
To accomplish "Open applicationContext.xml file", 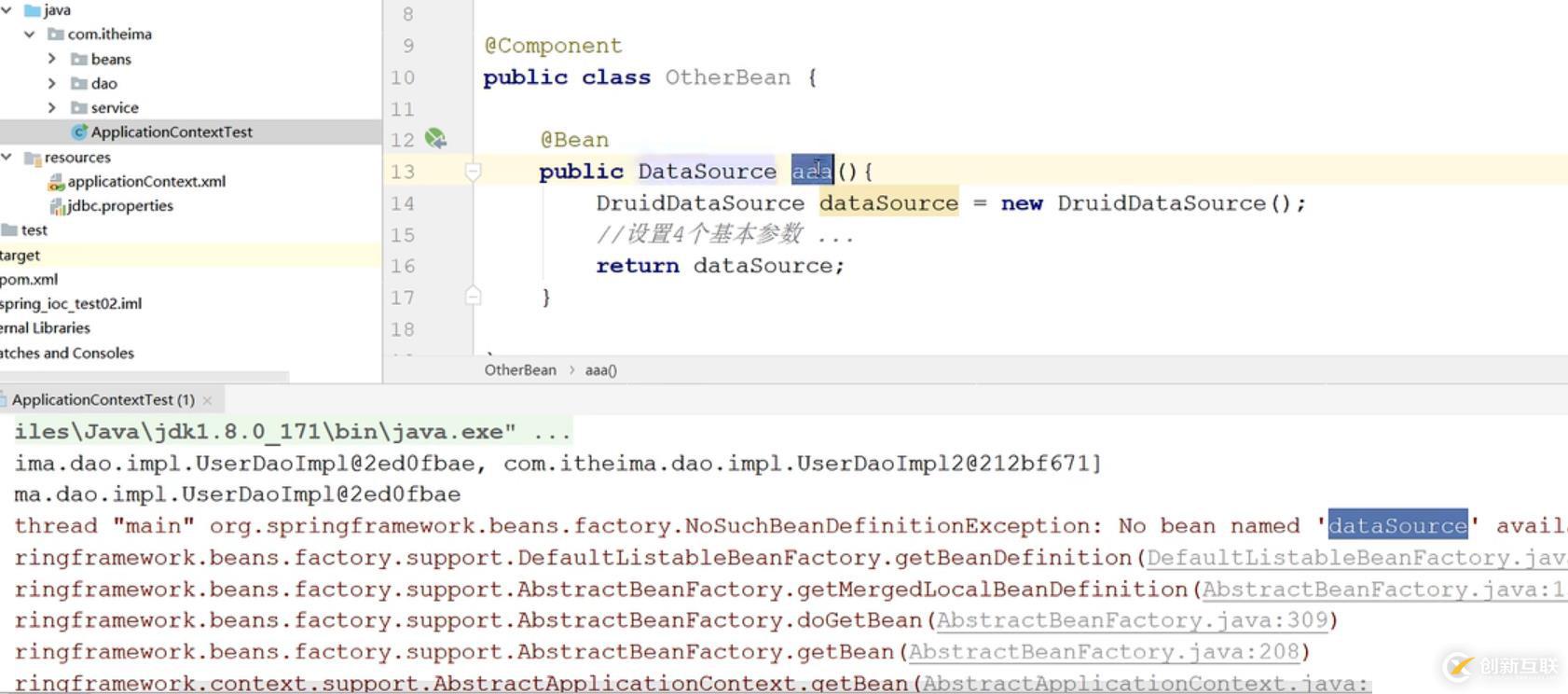I will point(146,182).
